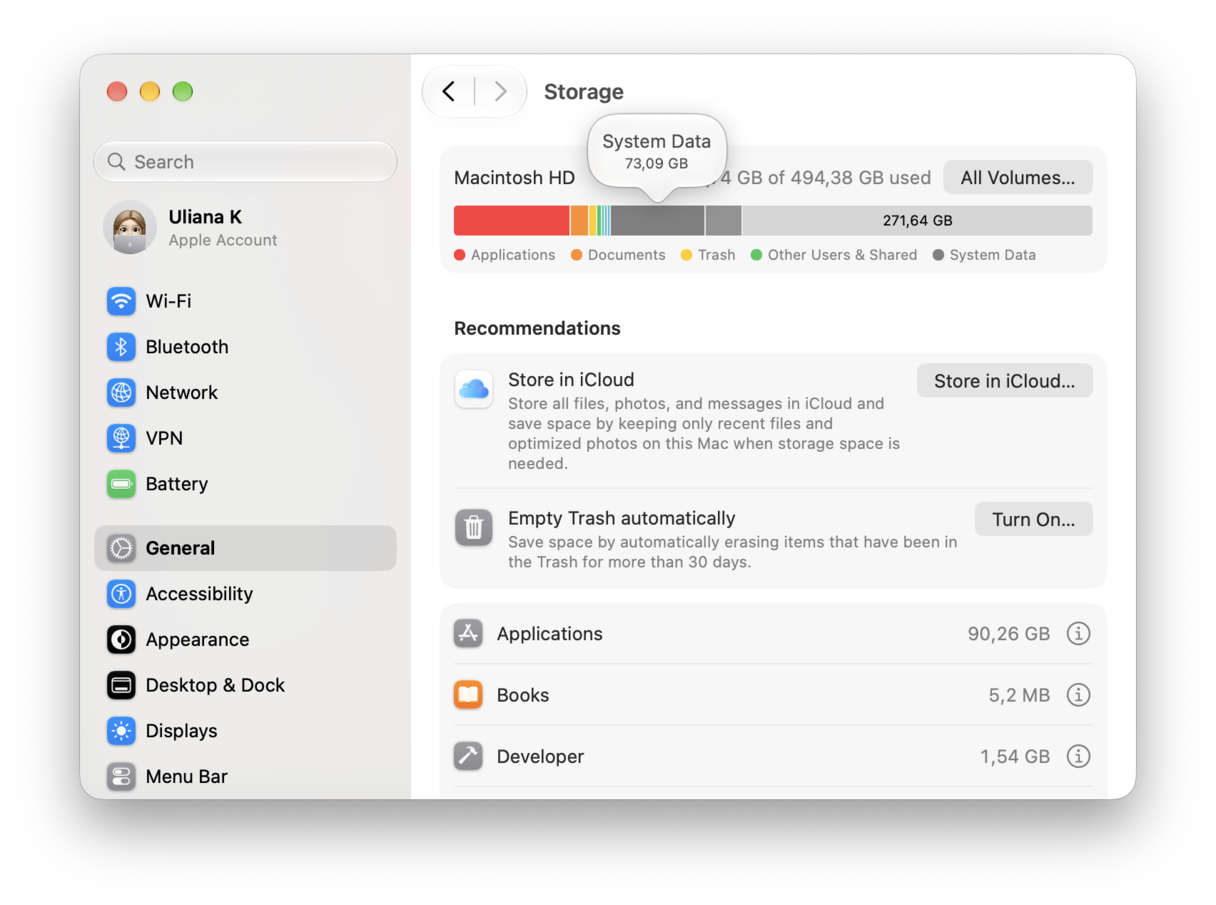Image resolution: width=1216 pixels, height=905 pixels.
Task: Click Turn On… for Empty Trash
Action: point(1034,520)
